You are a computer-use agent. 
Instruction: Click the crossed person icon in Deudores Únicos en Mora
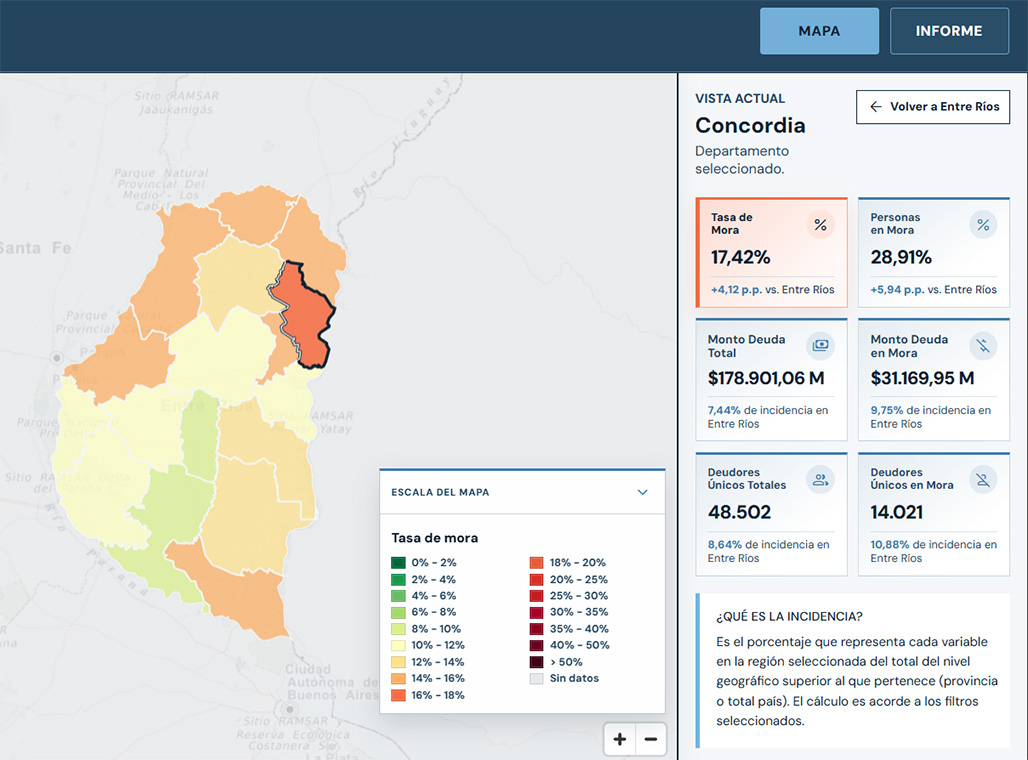pyautogui.click(x=983, y=480)
